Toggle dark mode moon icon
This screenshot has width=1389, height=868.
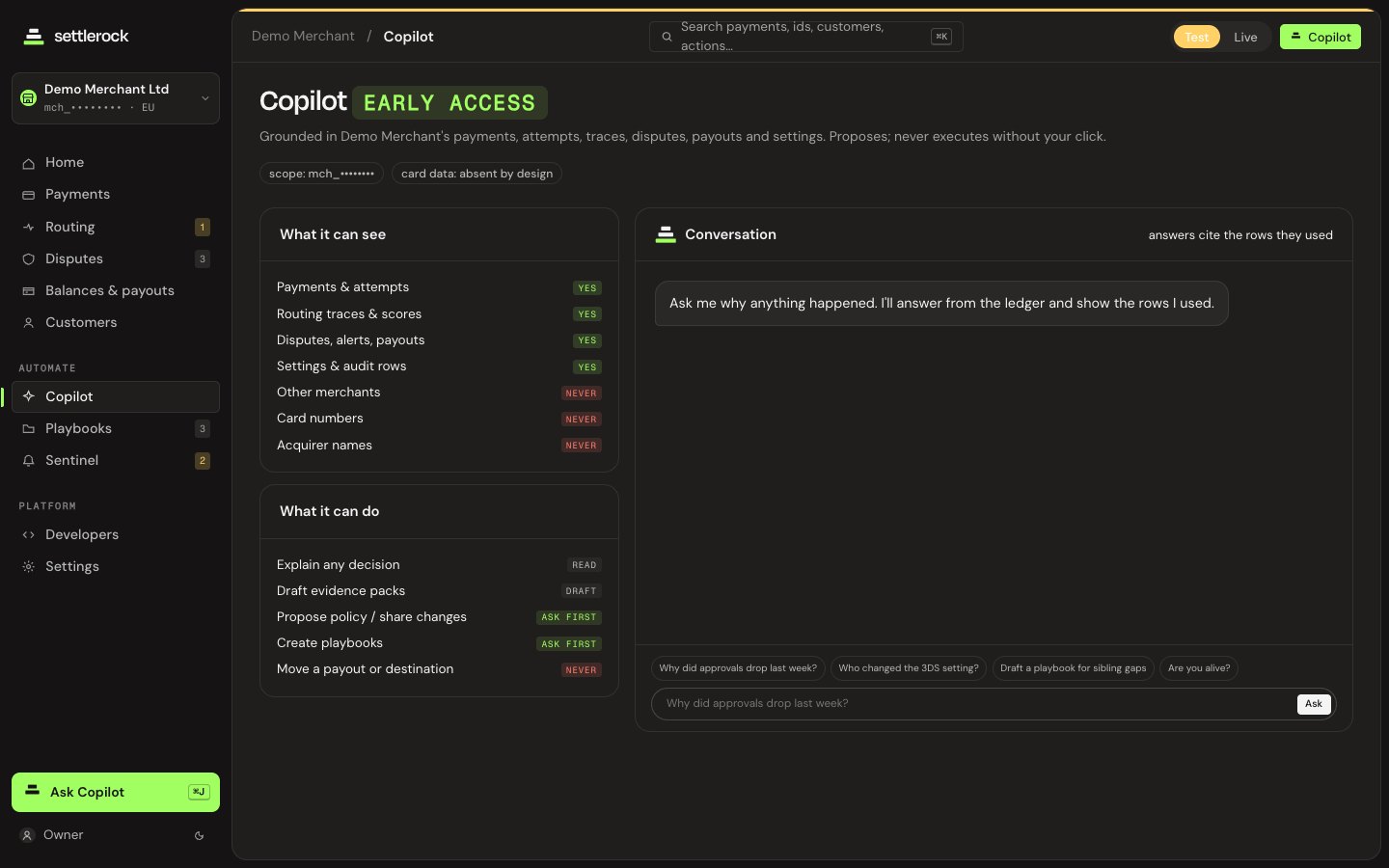point(200,836)
